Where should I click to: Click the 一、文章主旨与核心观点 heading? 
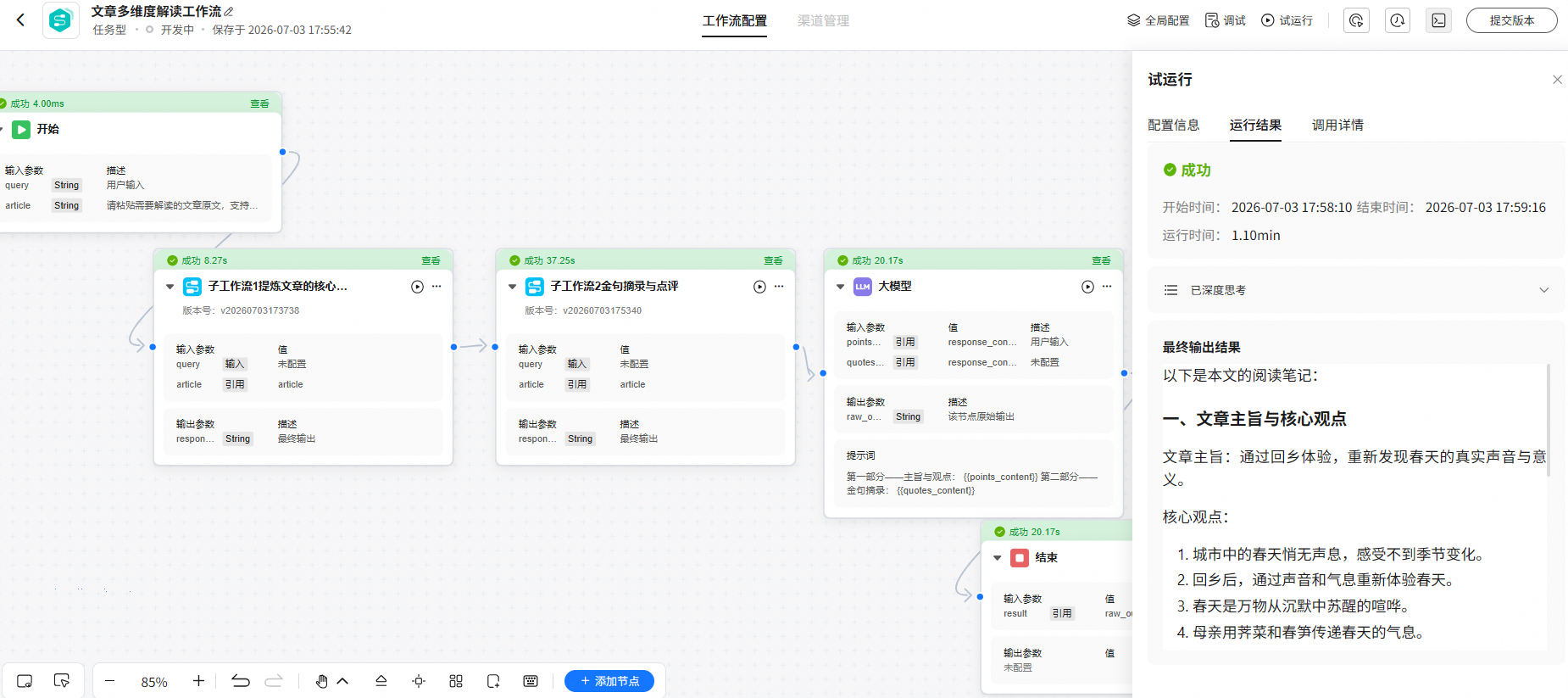pos(1254,419)
